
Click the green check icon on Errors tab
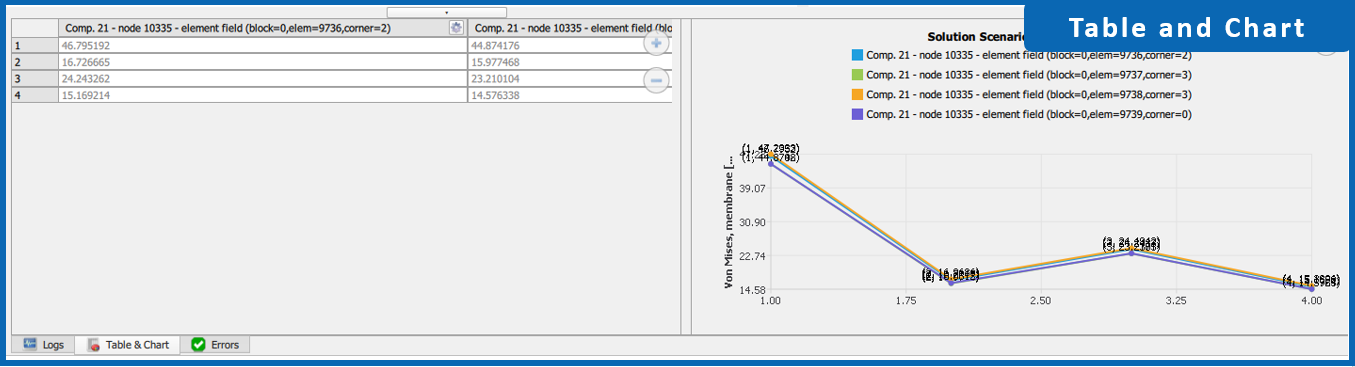(198, 345)
